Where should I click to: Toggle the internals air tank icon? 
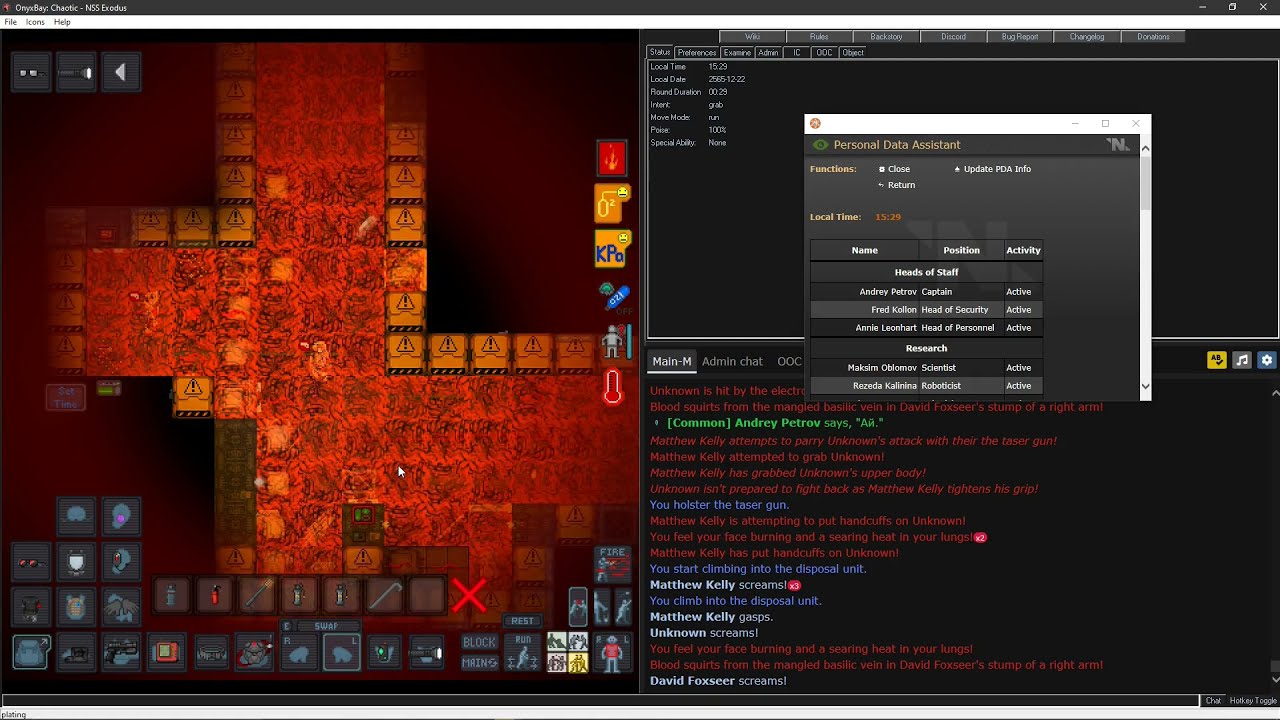(614, 296)
